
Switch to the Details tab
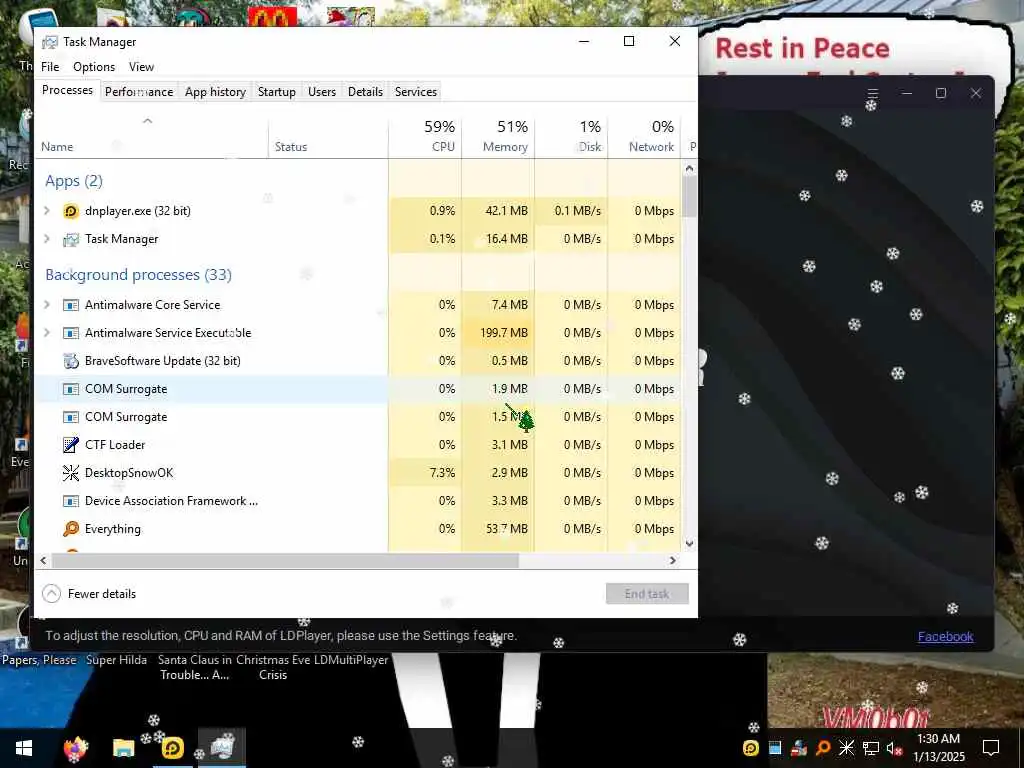click(x=366, y=92)
